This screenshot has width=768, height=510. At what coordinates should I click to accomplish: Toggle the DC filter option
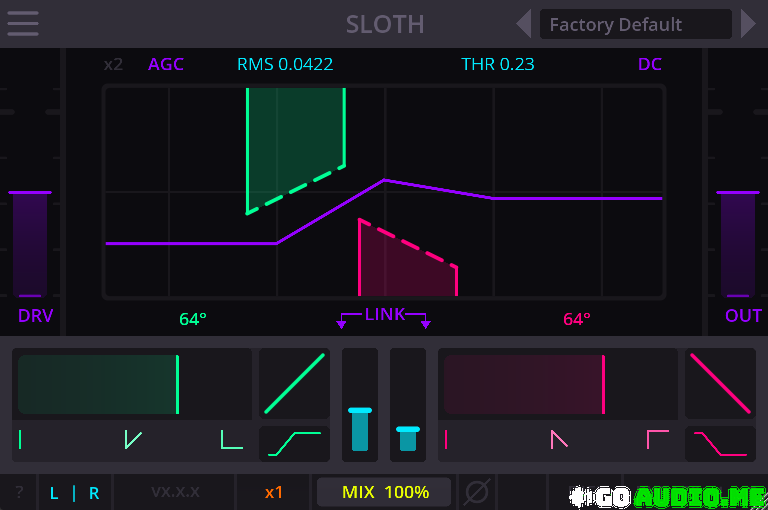[x=650, y=65]
